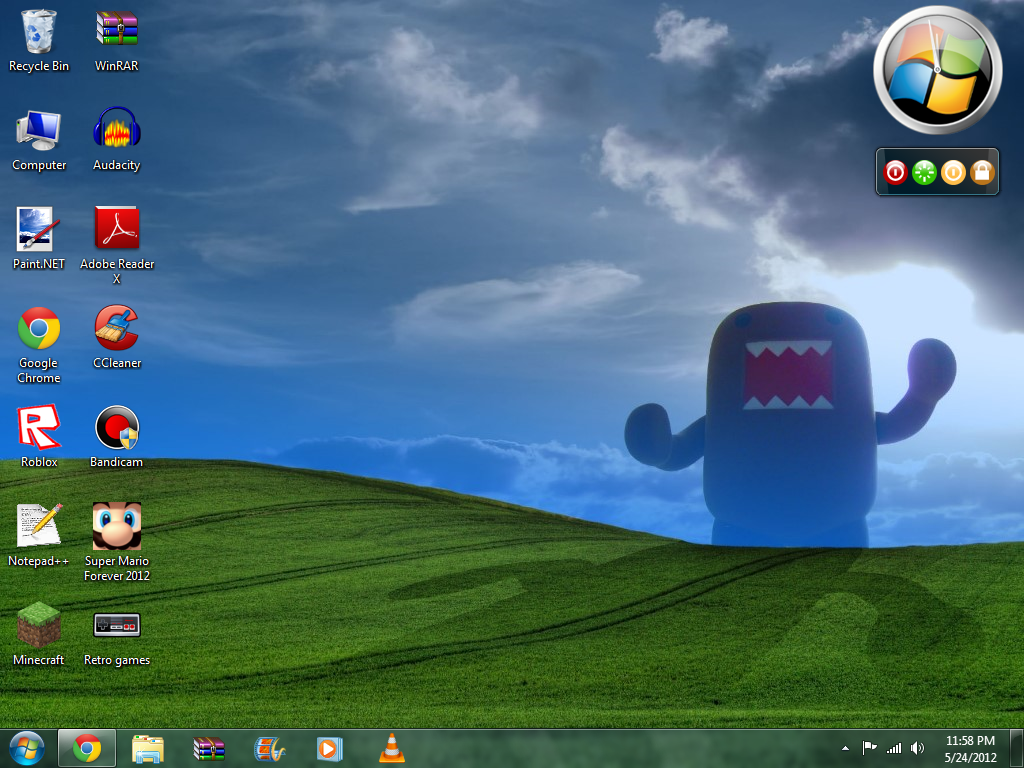Select the Google Chrome desktop icon
Screen dimensions: 1024x768
tap(39, 345)
